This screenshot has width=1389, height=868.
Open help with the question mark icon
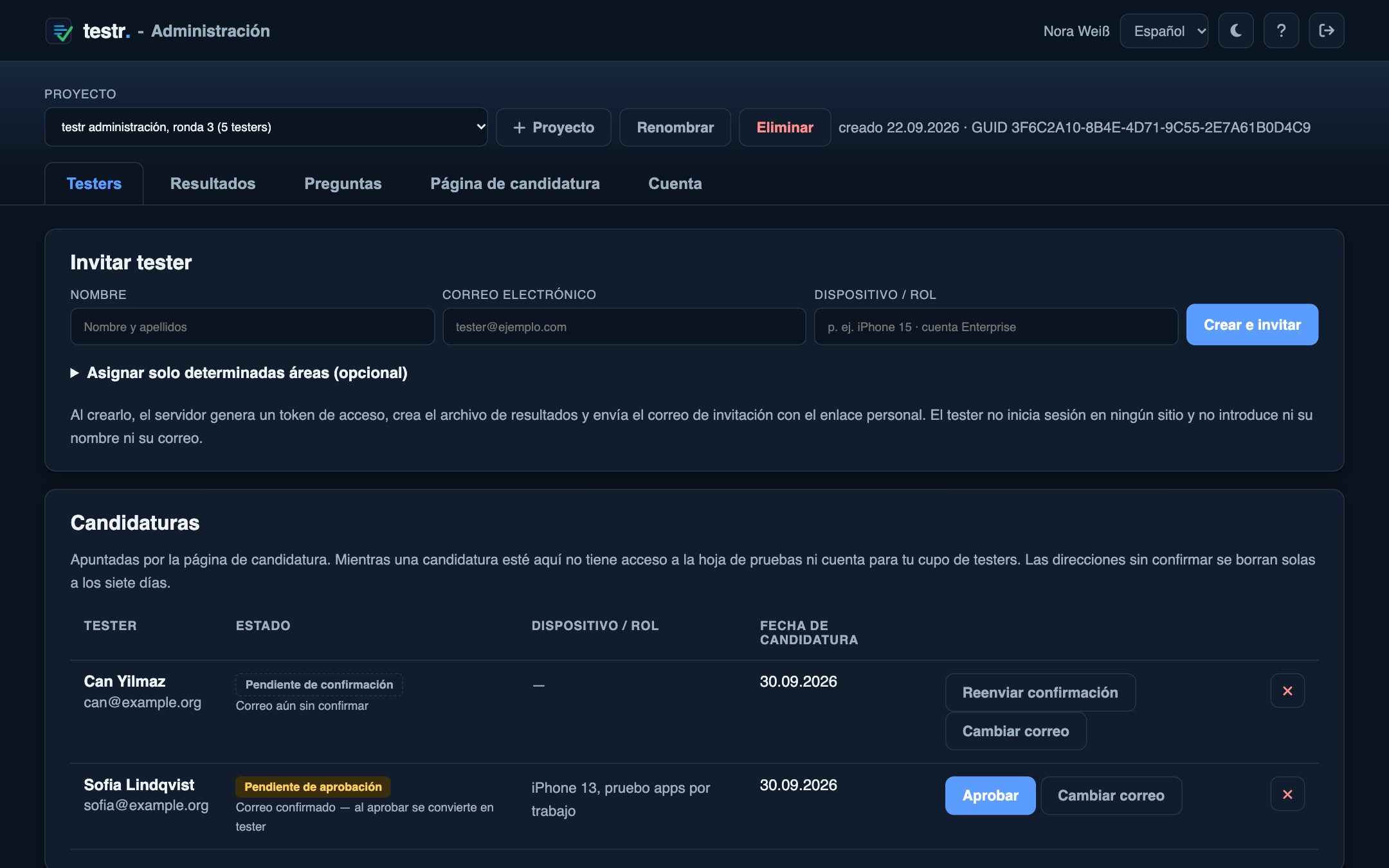[x=1281, y=31]
